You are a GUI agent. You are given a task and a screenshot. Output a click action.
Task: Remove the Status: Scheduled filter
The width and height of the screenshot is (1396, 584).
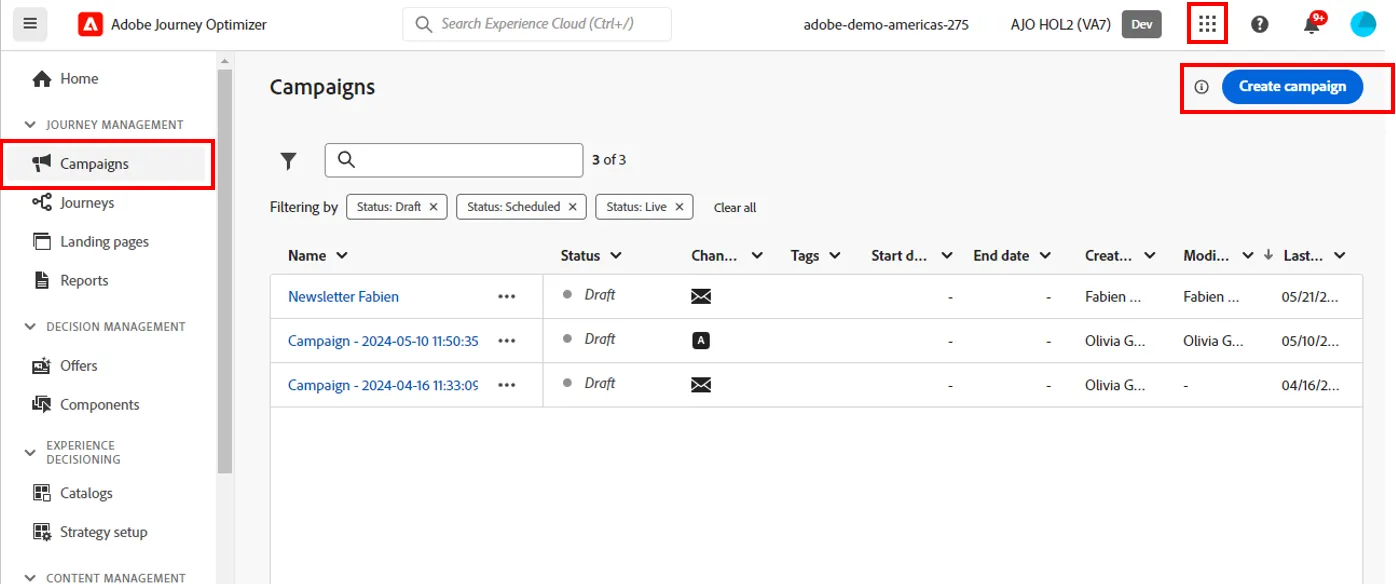coord(572,207)
